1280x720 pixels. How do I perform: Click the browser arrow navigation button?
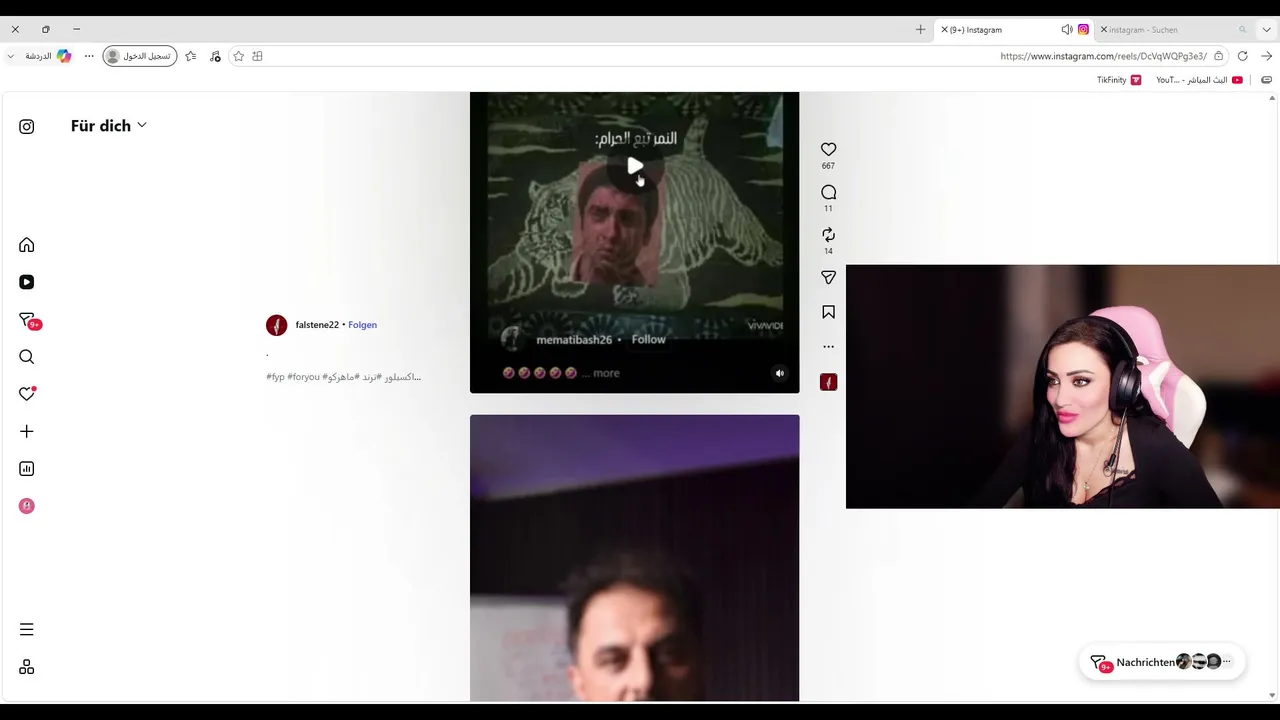coord(1266,56)
